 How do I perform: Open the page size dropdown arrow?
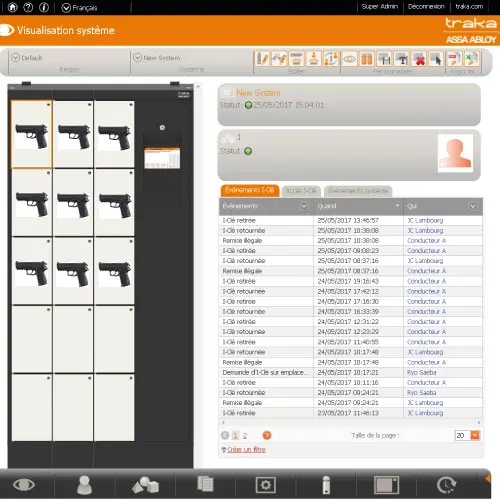(x=475, y=435)
